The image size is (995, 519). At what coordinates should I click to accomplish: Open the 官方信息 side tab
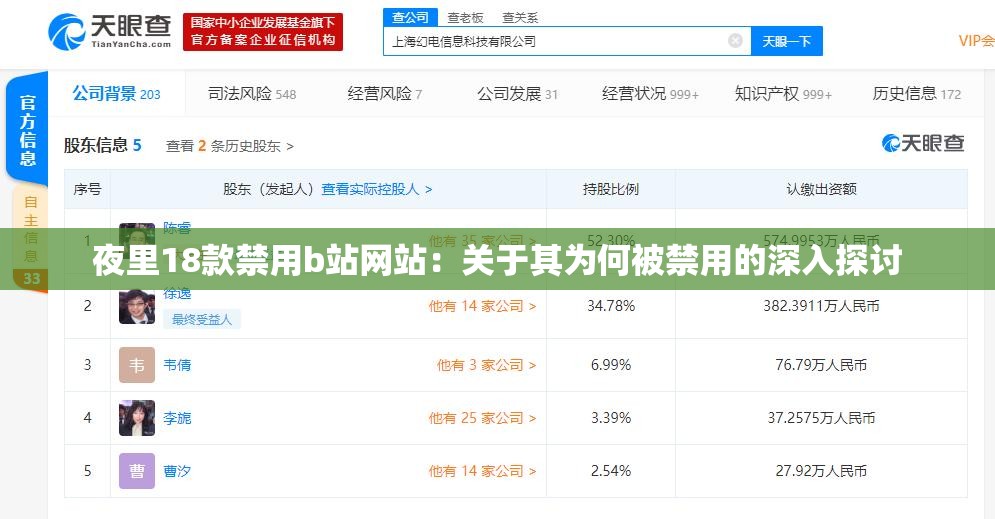(x=27, y=129)
